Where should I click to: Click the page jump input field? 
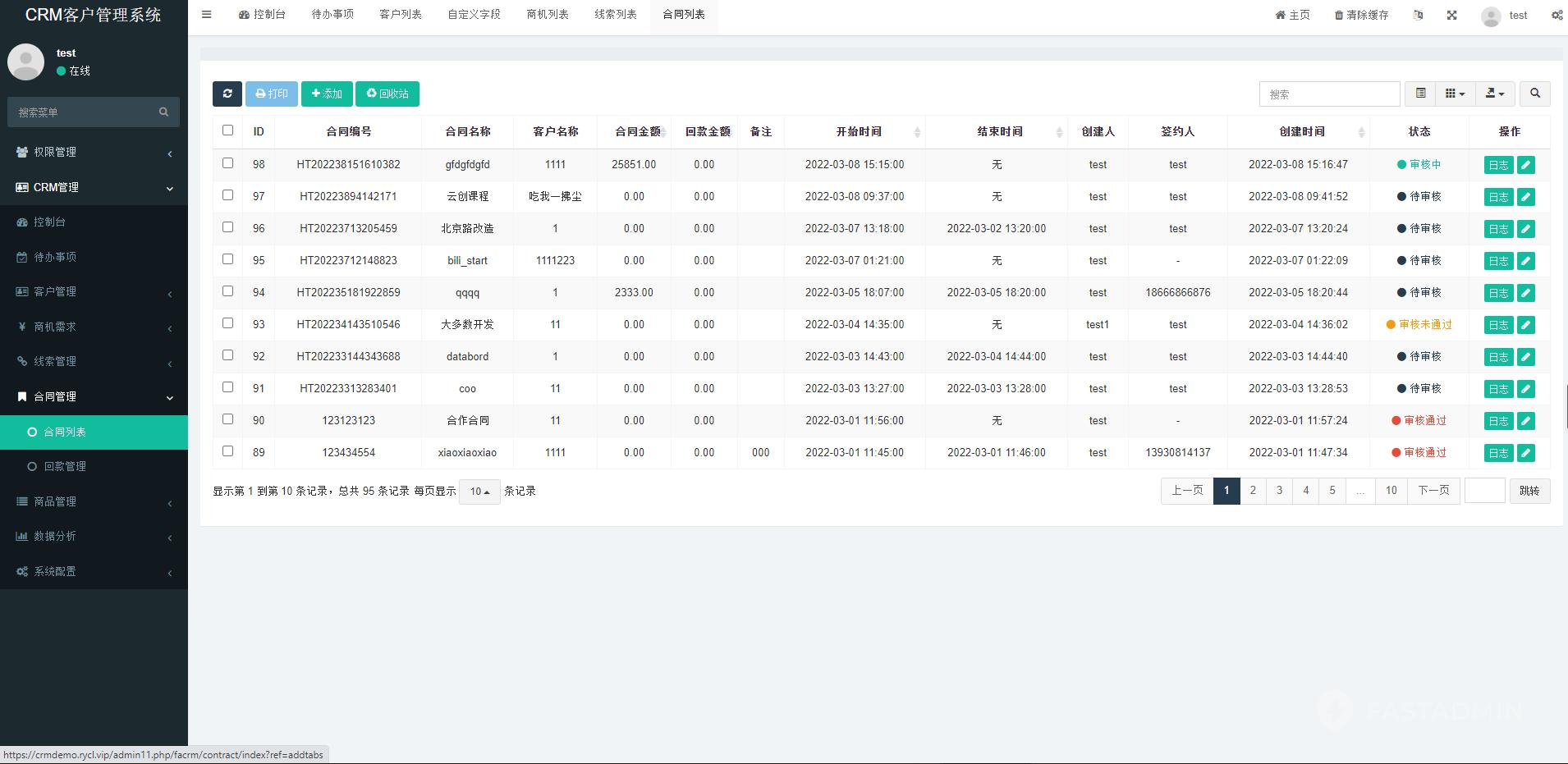click(1485, 490)
